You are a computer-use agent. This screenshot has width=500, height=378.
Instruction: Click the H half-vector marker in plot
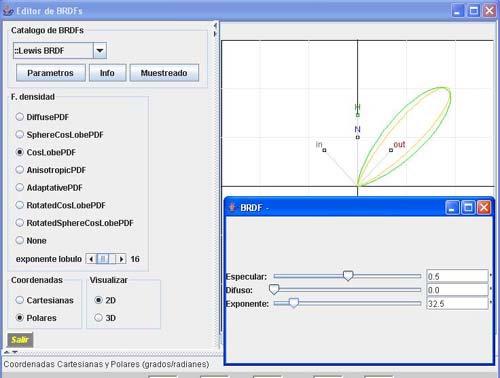[357, 115]
